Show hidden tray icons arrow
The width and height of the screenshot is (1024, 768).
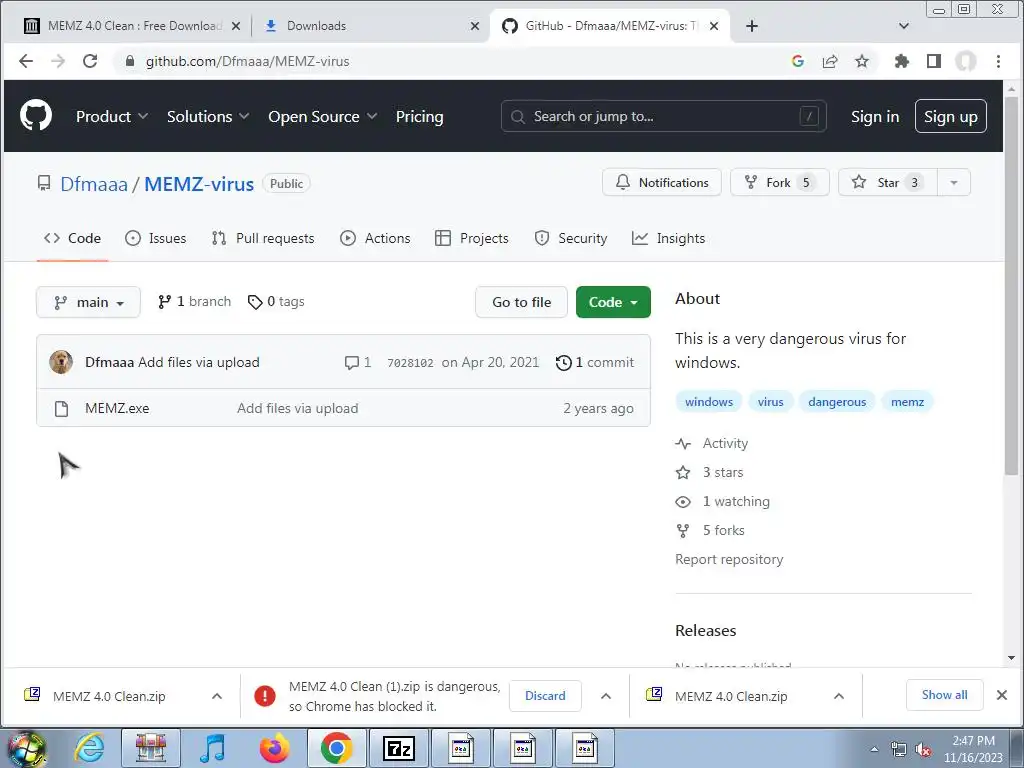tap(874, 750)
